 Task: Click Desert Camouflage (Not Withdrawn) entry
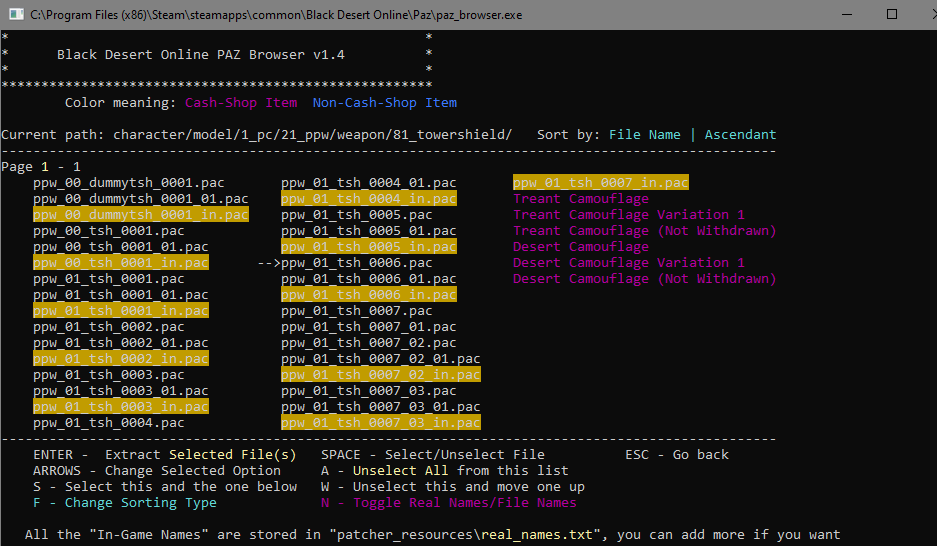coord(644,279)
